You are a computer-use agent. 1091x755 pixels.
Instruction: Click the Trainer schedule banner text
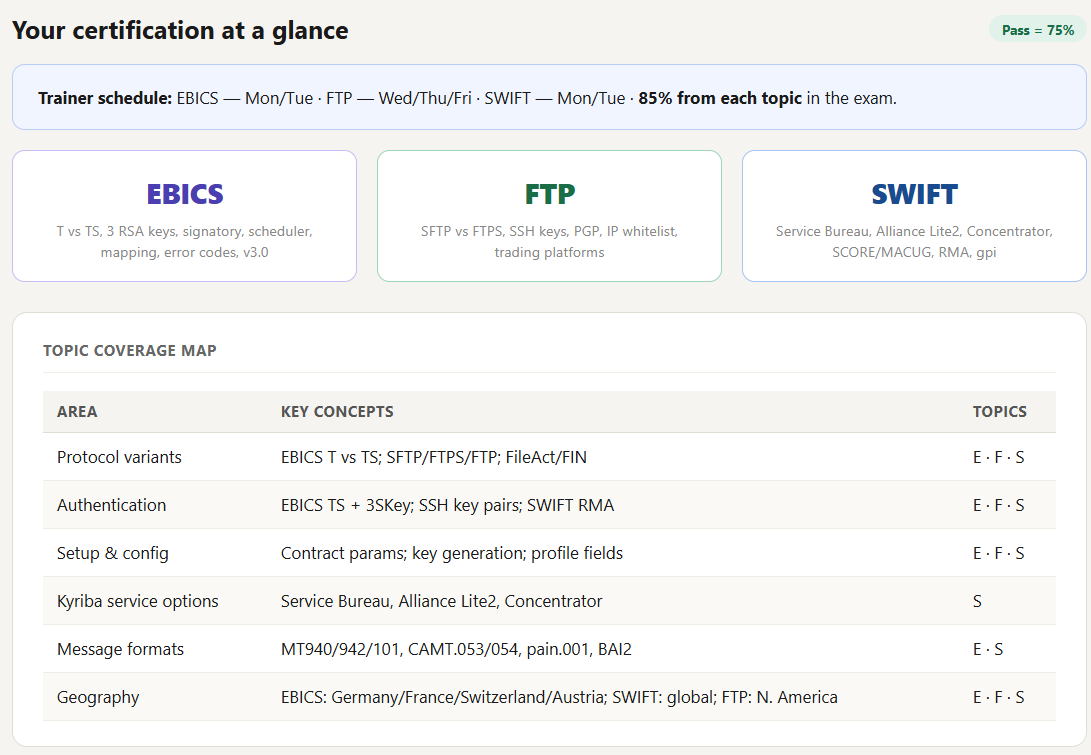(467, 98)
